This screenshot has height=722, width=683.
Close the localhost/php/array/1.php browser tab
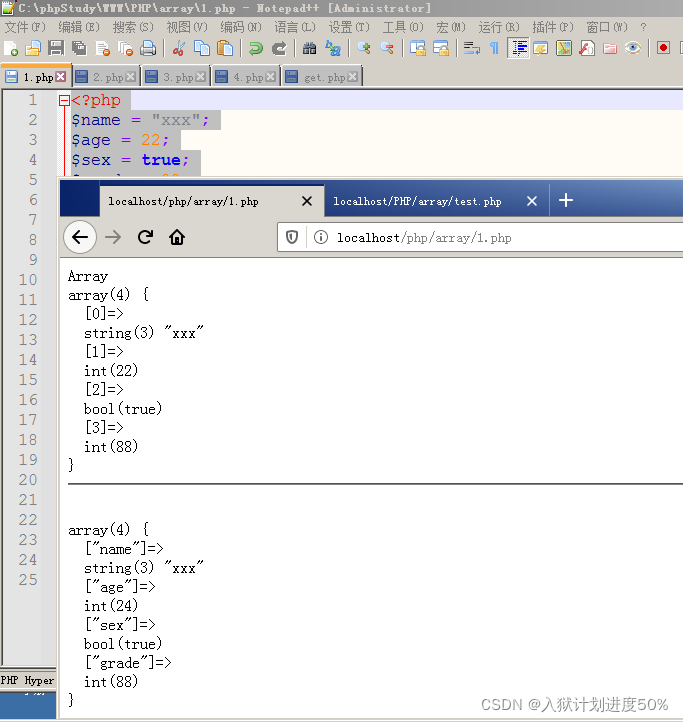pos(307,201)
